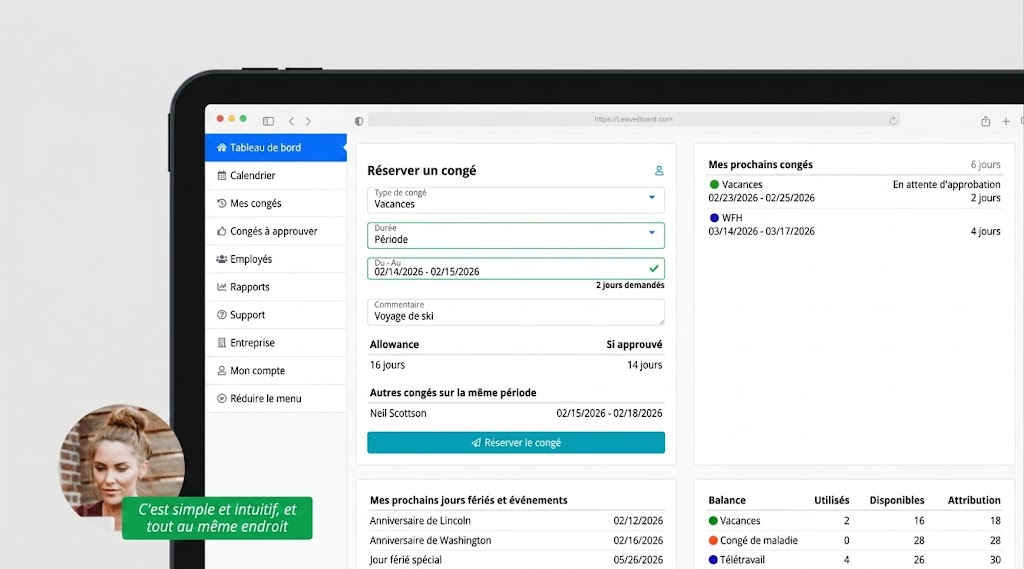Select the WFH upcoming leave entry

pyautogui.click(x=854, y=225)
